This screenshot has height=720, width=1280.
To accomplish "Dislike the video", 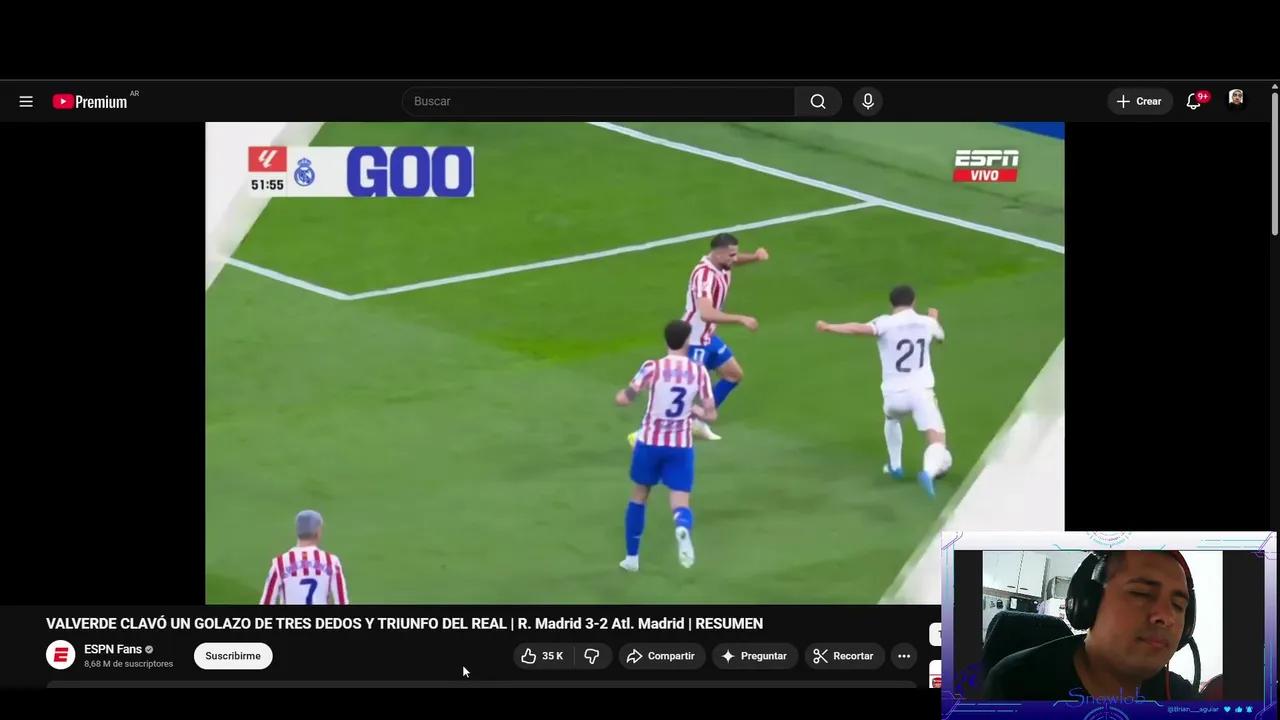I will point(592,656).
